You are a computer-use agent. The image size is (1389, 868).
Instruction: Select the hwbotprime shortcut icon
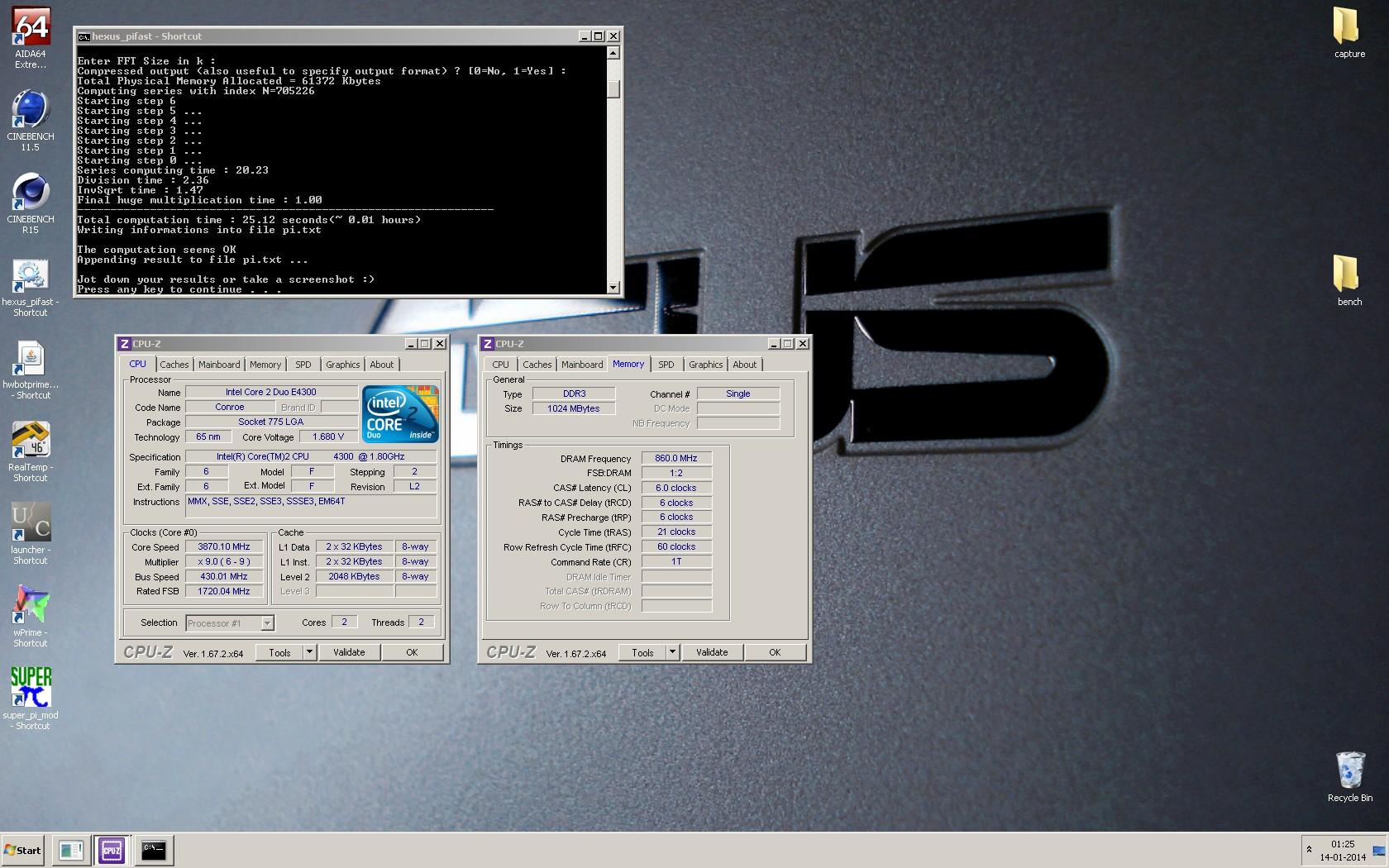click(31, 368)
